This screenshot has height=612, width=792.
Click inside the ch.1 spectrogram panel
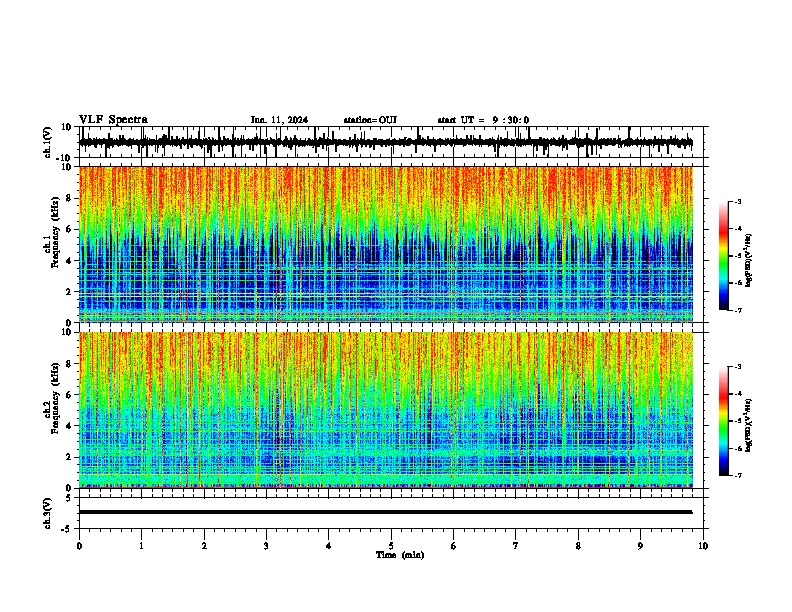coord(385,244)
